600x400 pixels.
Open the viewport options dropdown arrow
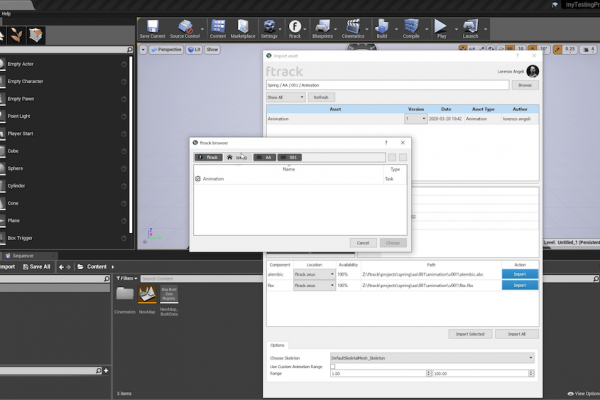coord(143,50)
